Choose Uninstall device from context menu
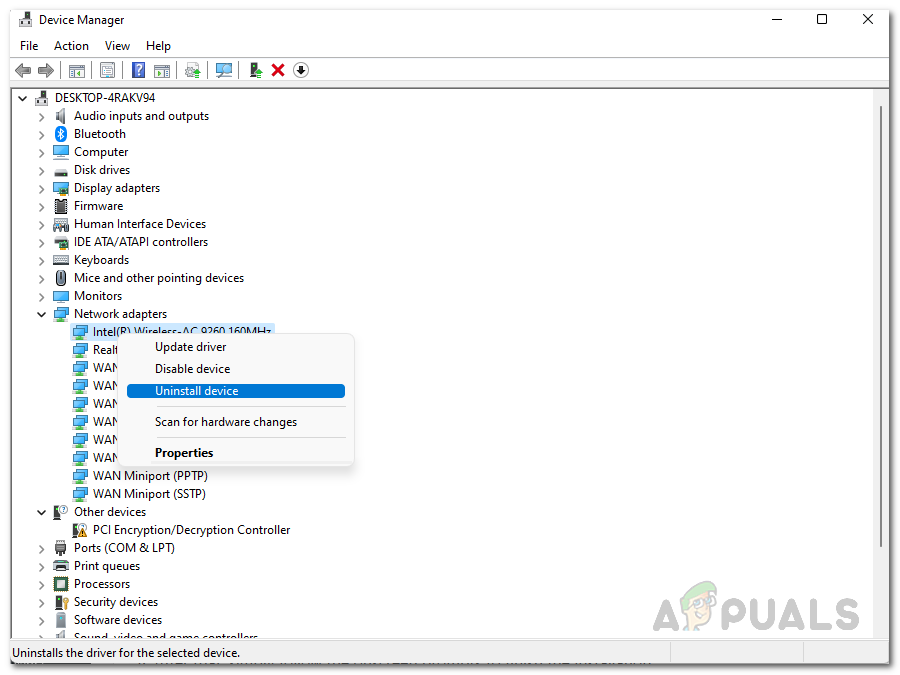Screen dimensions: 900x675 point(236,391)
